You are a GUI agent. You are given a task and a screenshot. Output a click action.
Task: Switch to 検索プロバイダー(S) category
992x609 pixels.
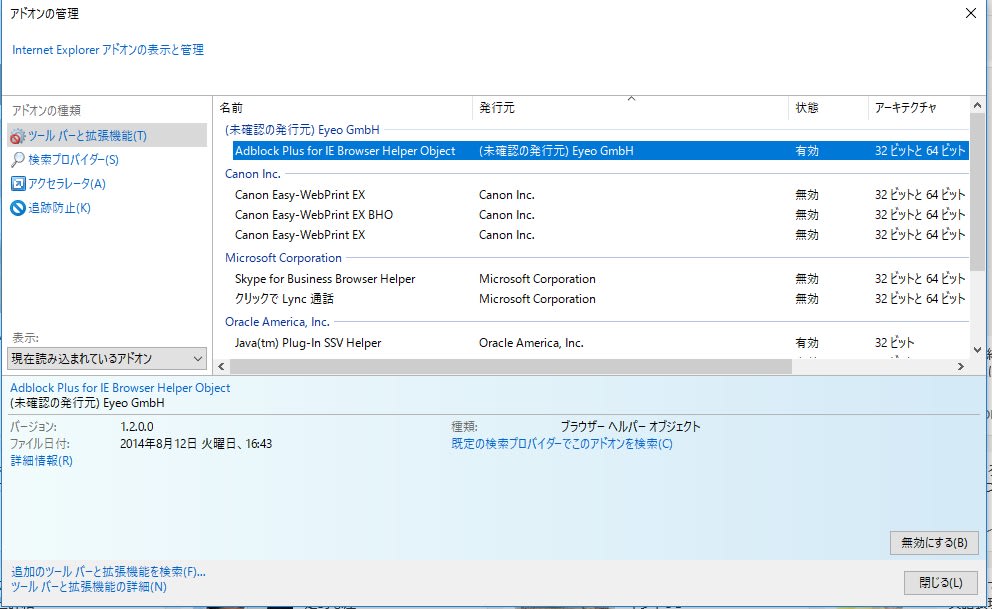point(73,159)
